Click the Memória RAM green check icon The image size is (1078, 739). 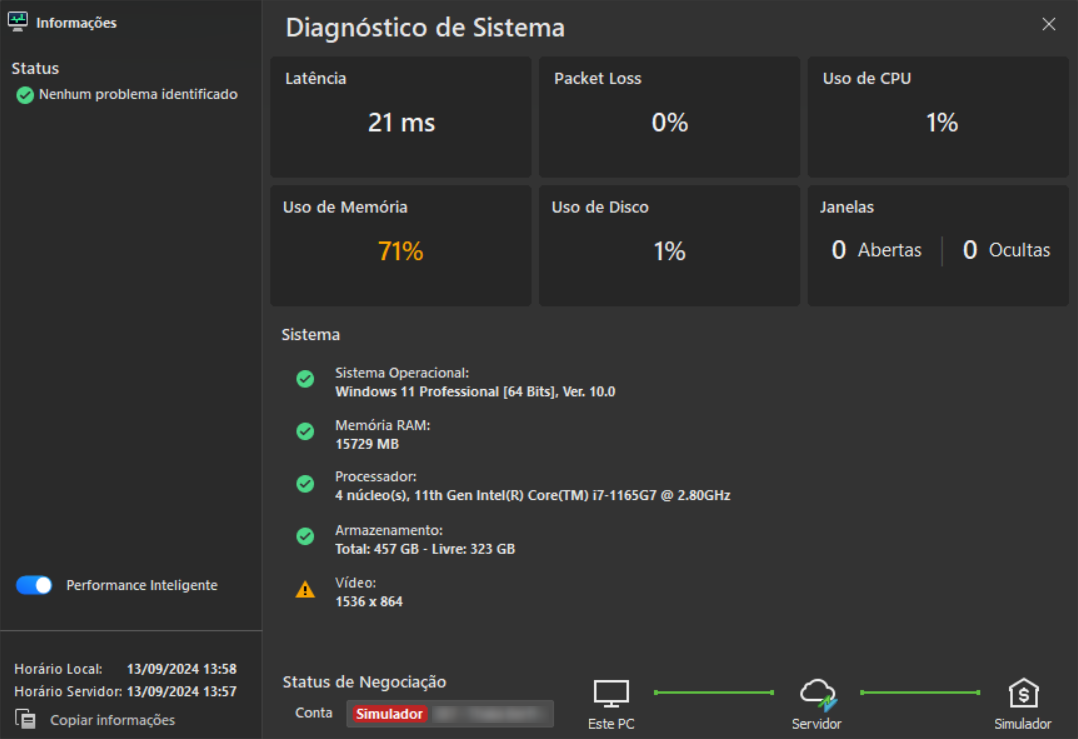tap(305, 432)
